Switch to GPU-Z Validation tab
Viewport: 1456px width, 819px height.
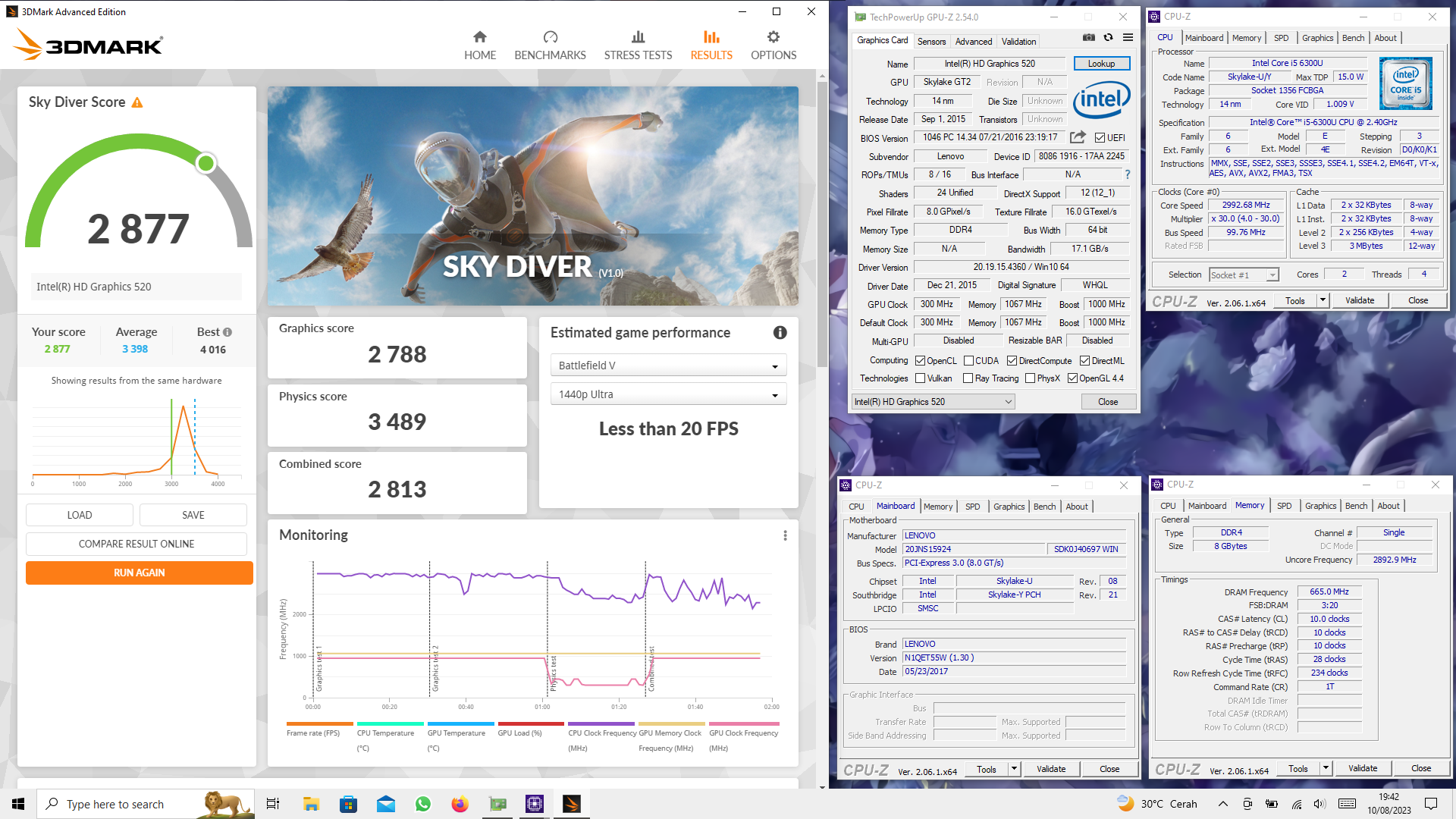1018,42
